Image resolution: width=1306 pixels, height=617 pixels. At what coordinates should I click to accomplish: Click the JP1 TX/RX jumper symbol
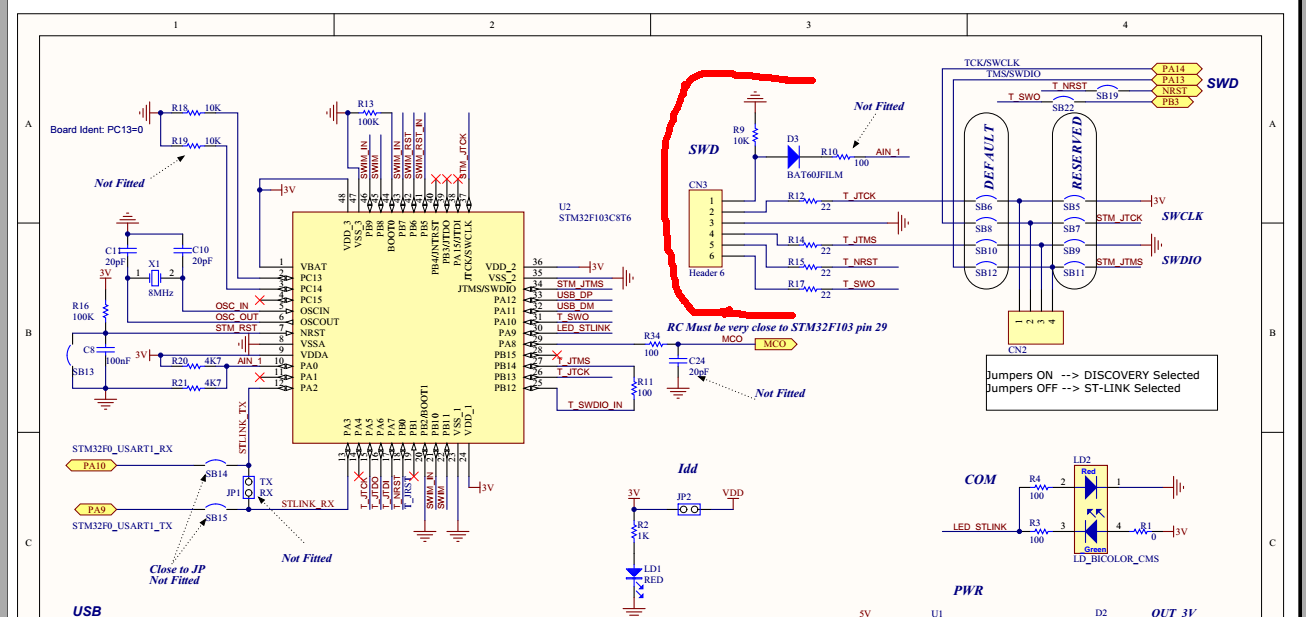(x=247, y=487)
